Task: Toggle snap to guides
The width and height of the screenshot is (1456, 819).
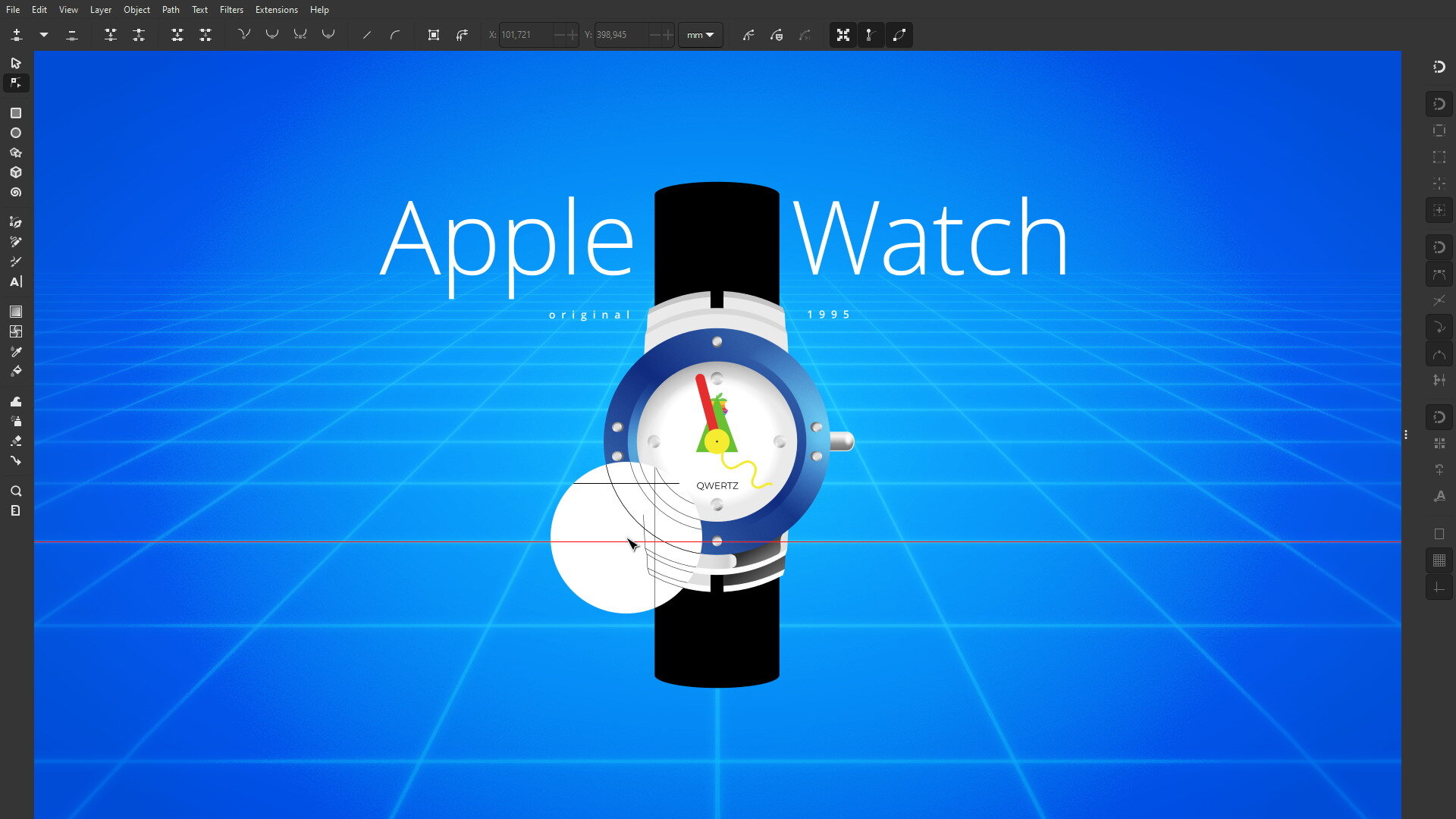Action: pyautogui.click(x=1439, y=587)
